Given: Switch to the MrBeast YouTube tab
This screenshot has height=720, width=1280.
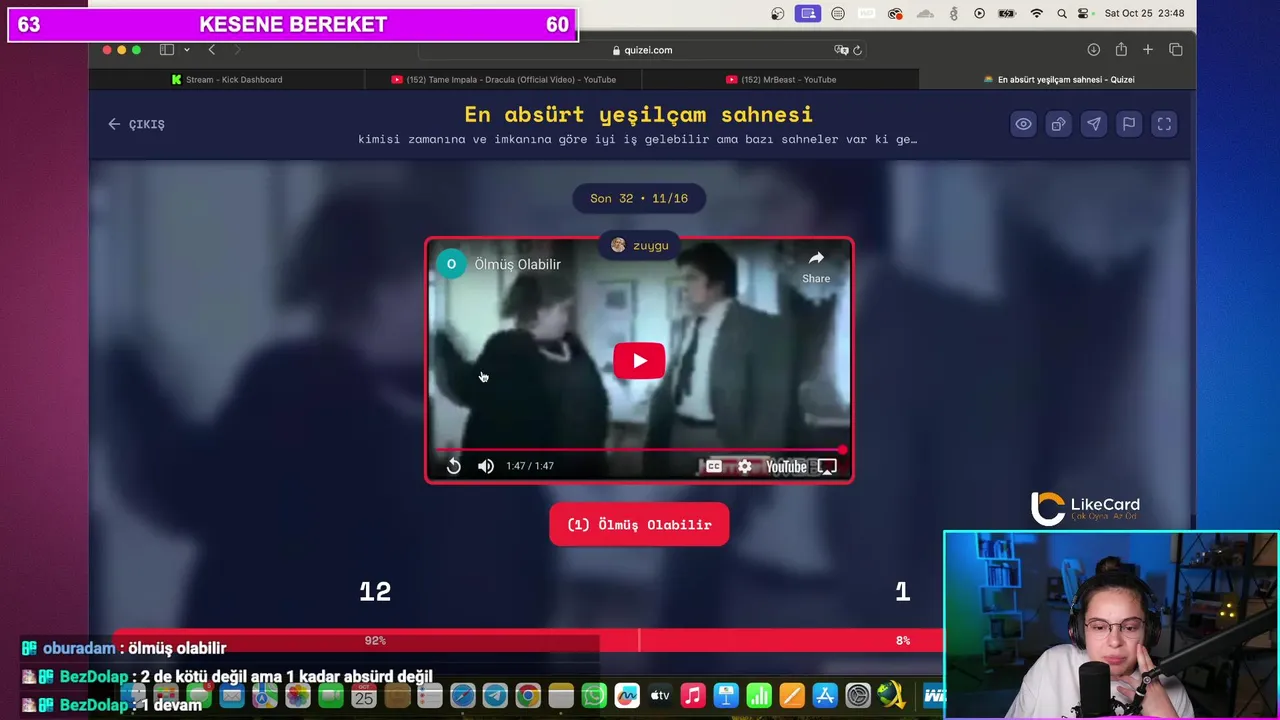Looking at the screenshot, I should [x=780, y=79].
